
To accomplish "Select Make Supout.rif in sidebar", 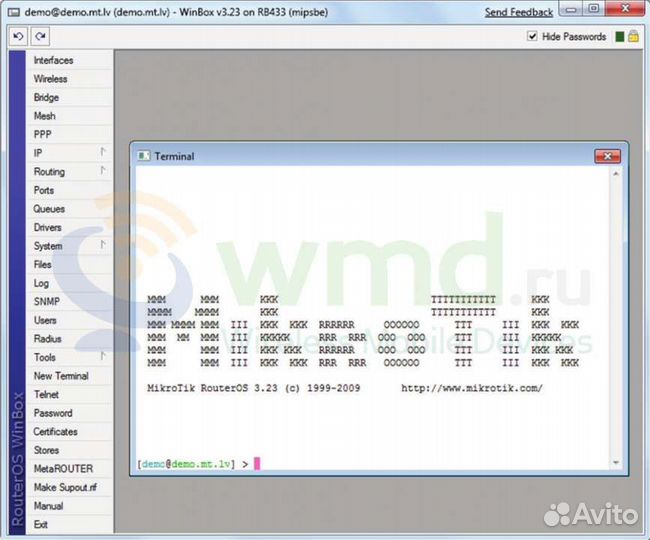I will (x=69, y=487).
